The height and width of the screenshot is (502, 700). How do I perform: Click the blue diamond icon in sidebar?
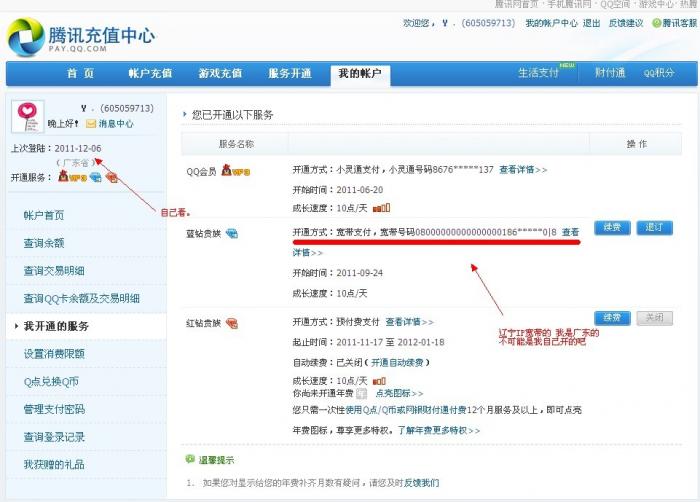coord(96,177)
